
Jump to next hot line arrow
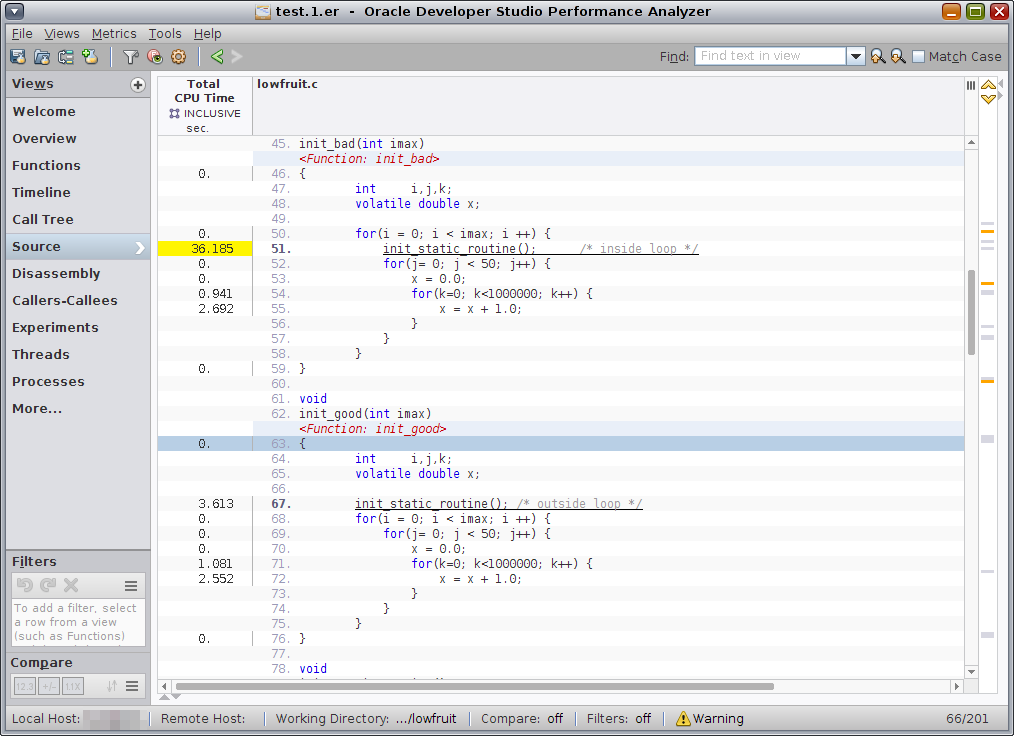click(x=988, y=99)
